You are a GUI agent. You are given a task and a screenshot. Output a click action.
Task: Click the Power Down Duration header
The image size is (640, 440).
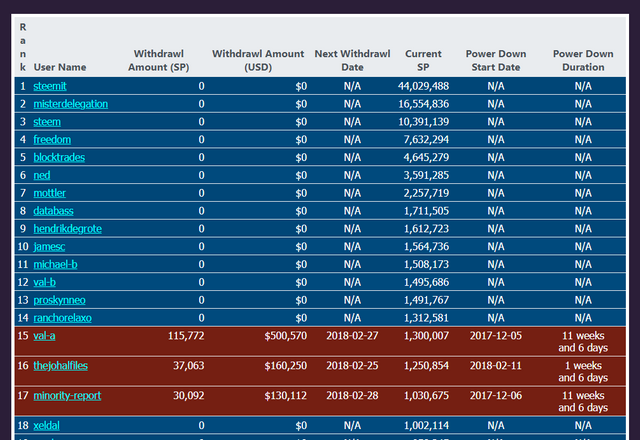(583, 60)
